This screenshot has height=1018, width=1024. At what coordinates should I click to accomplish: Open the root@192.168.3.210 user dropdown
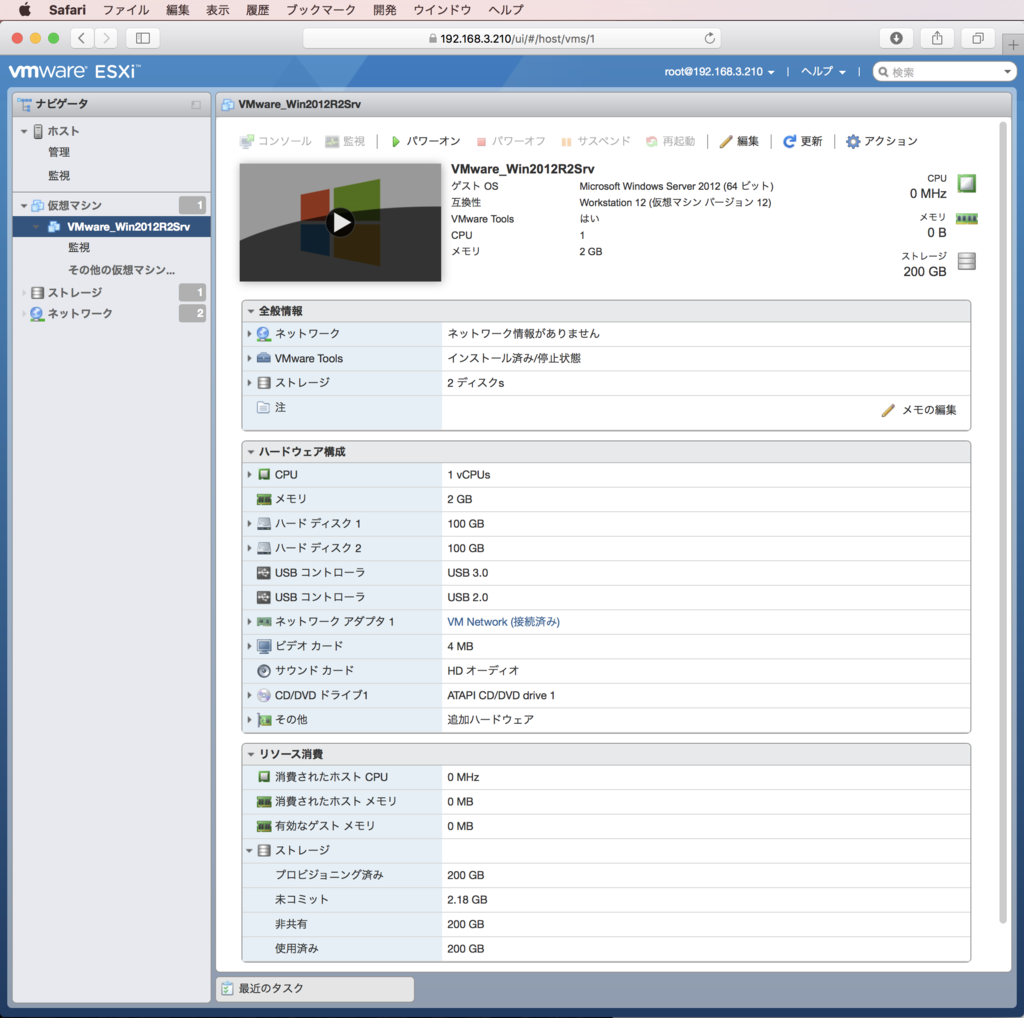[719, 72]
